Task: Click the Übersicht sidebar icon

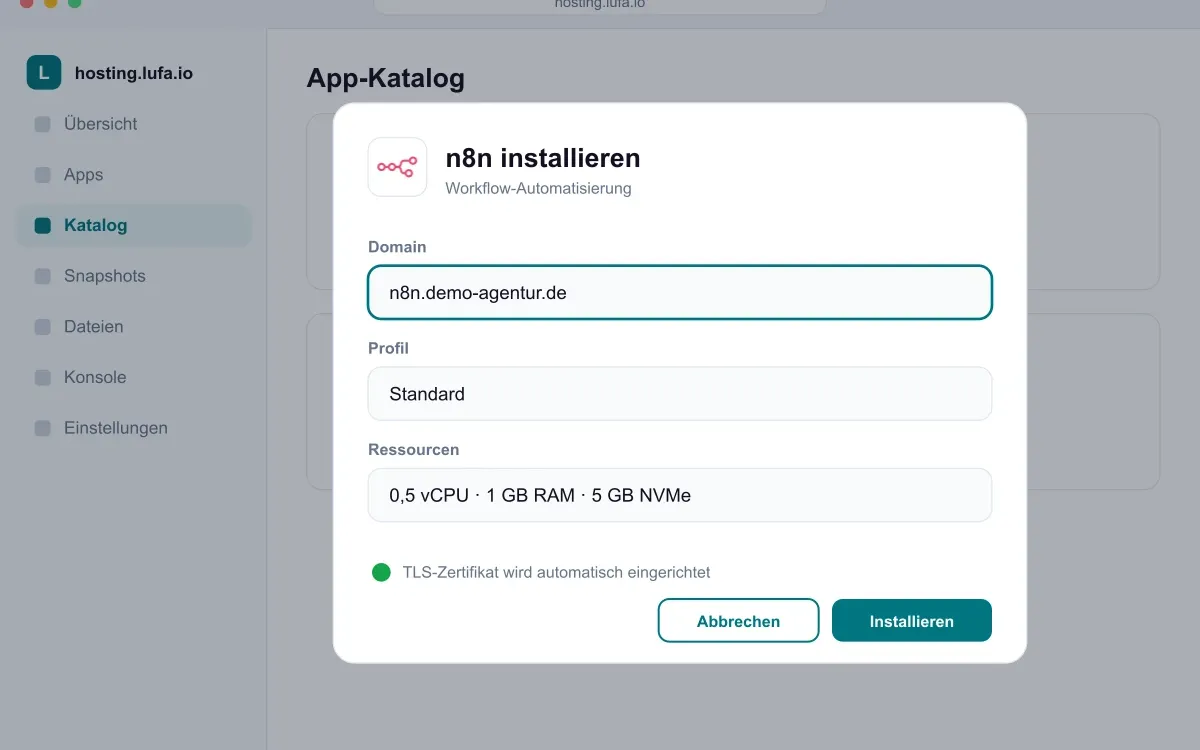Action: click(43, 125)
